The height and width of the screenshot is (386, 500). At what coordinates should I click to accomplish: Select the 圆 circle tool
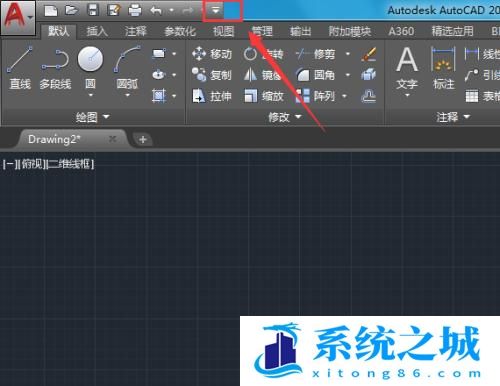pos(90,67)
